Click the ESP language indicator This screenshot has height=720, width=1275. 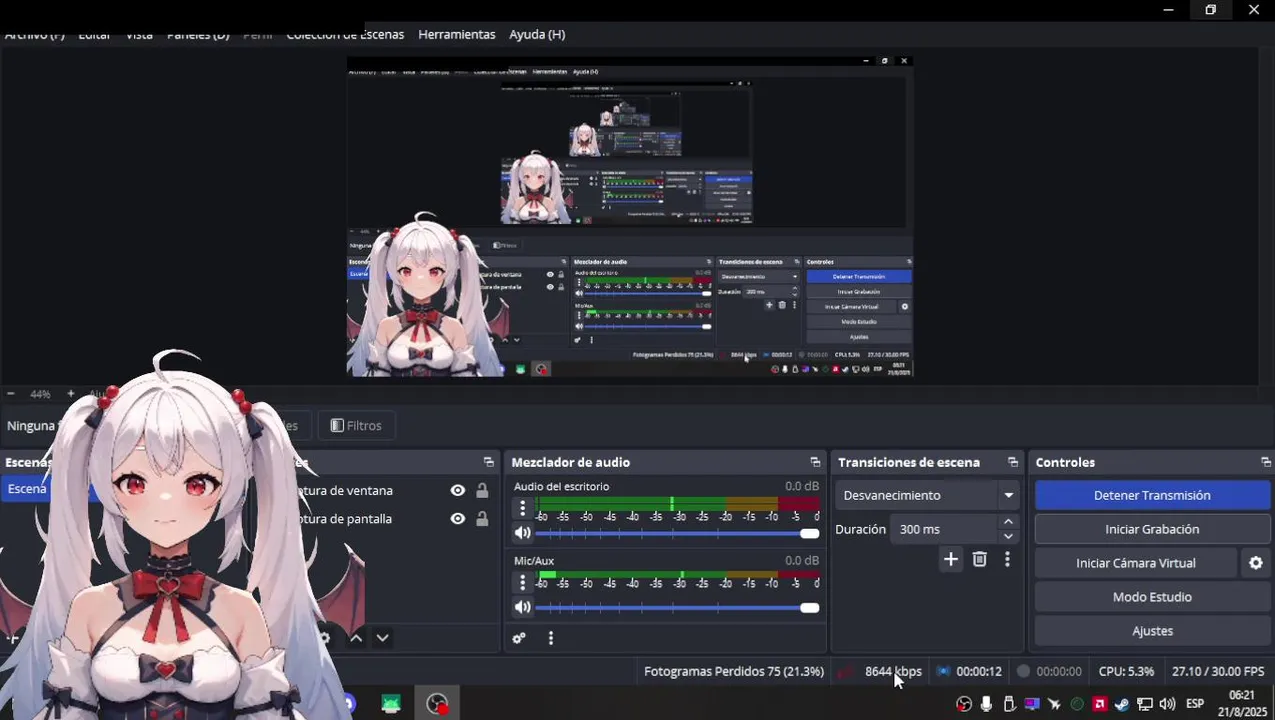tap(1195, 704)
